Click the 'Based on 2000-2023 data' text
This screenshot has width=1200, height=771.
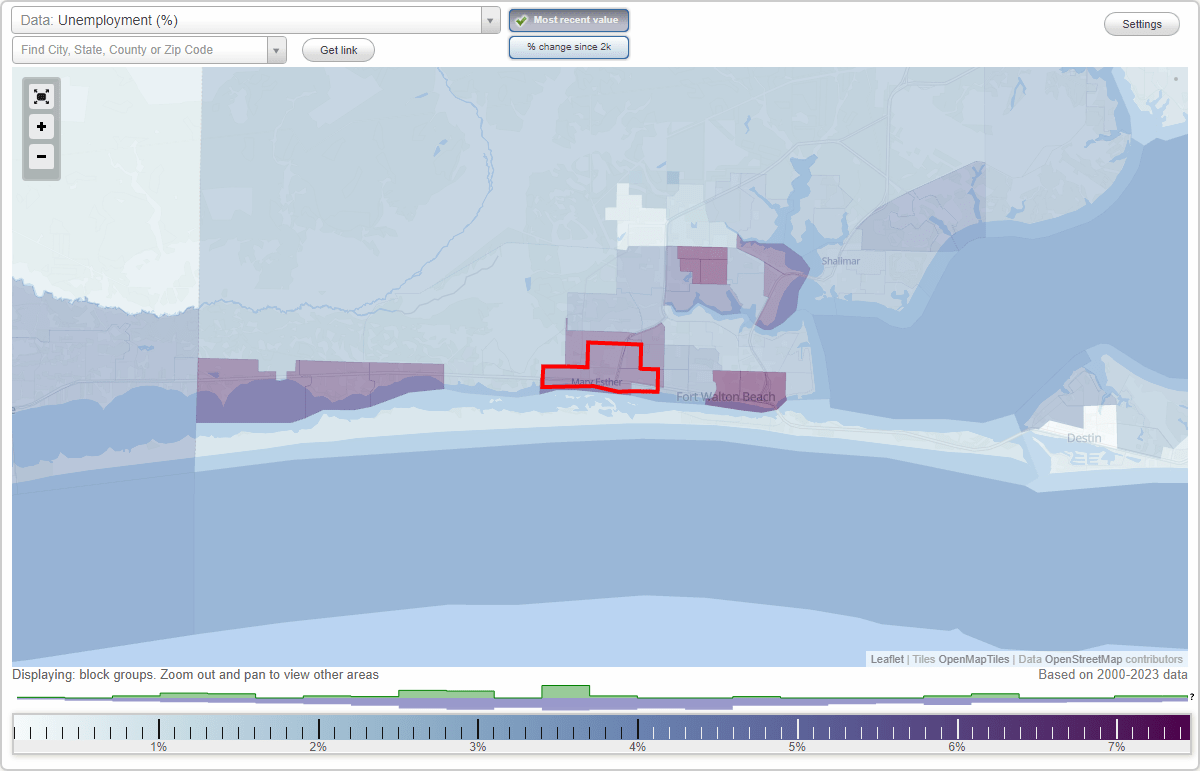click(x=1113, y=675)
